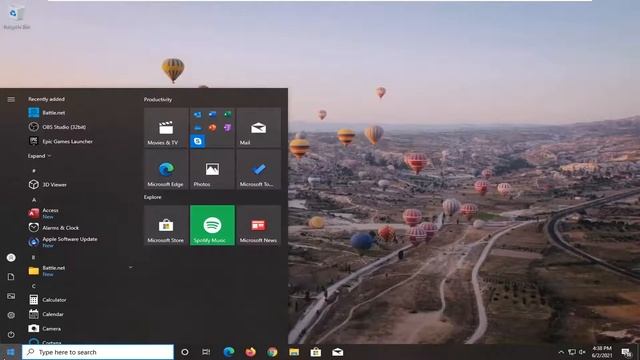Open Settings gear in Start sidebar

pyautogui.click(x=11, y=315)
